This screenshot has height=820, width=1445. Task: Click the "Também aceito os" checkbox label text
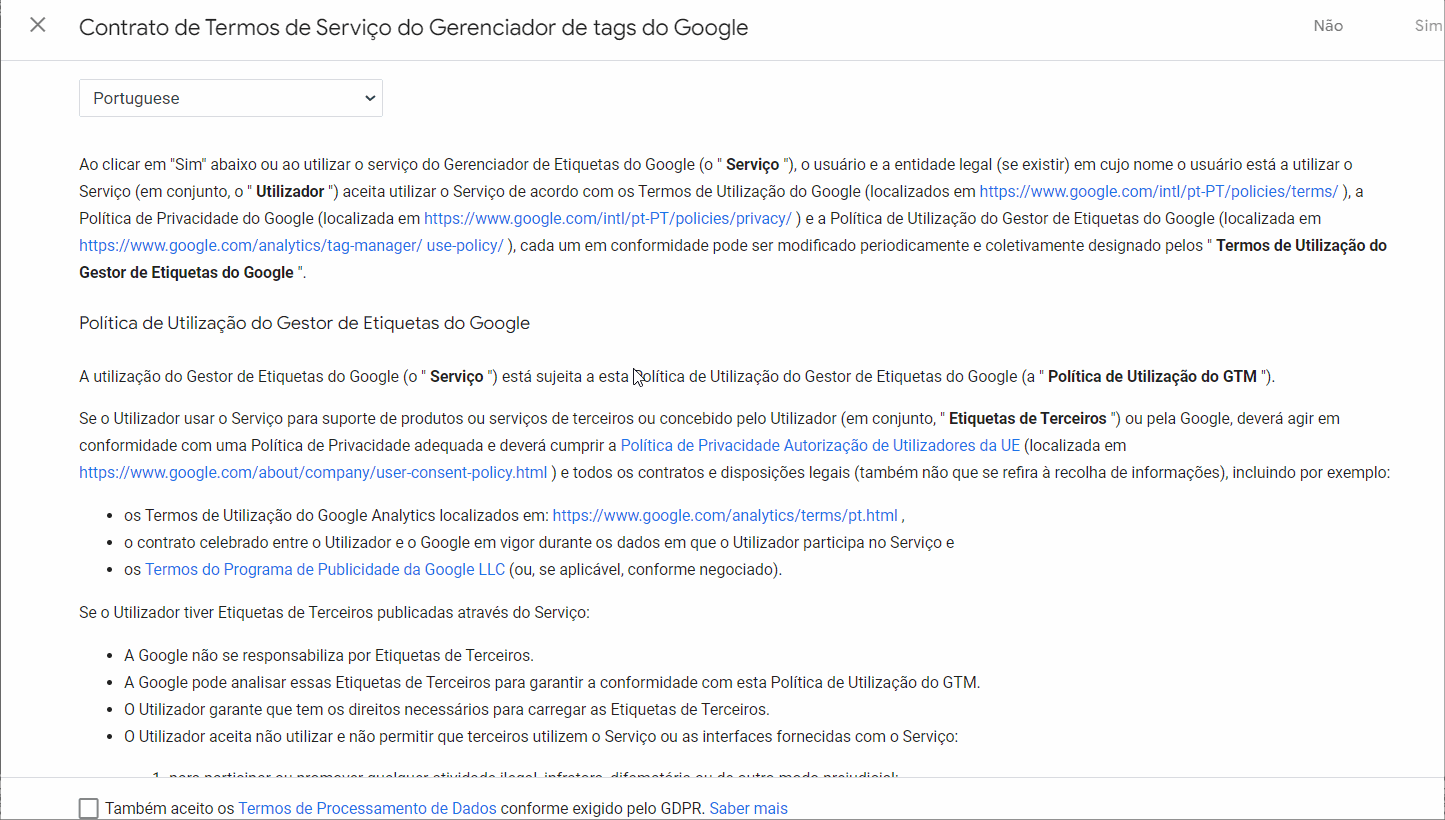170,808
